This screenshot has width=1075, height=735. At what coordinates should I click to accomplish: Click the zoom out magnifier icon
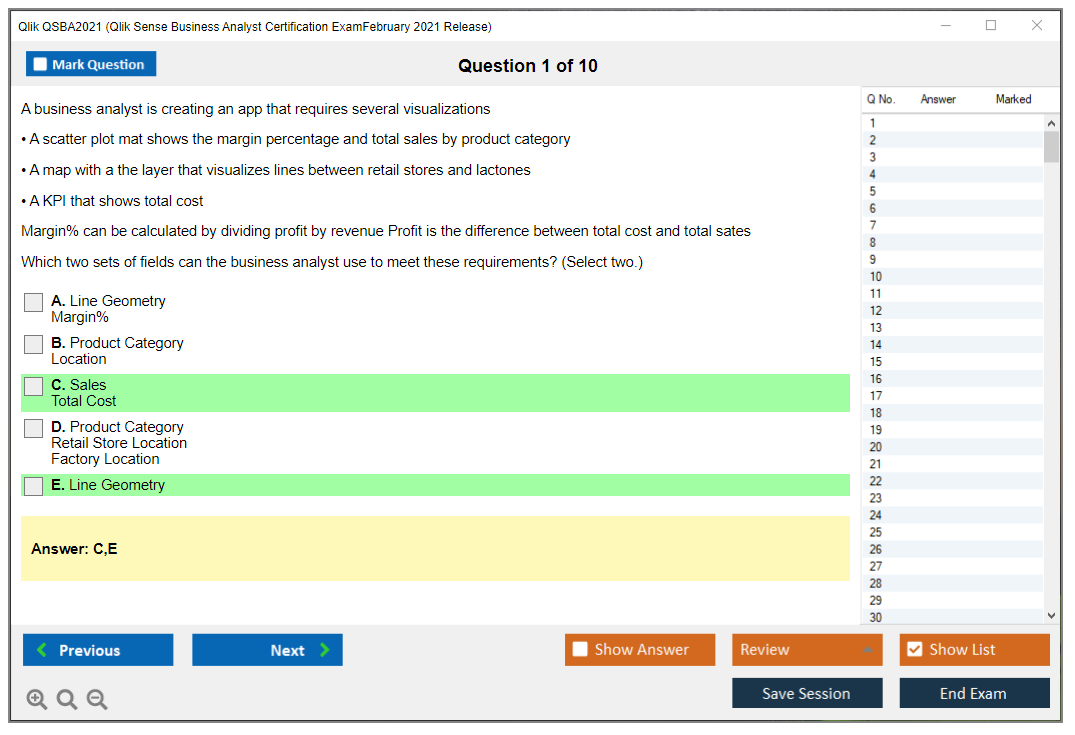click(97, 700)
